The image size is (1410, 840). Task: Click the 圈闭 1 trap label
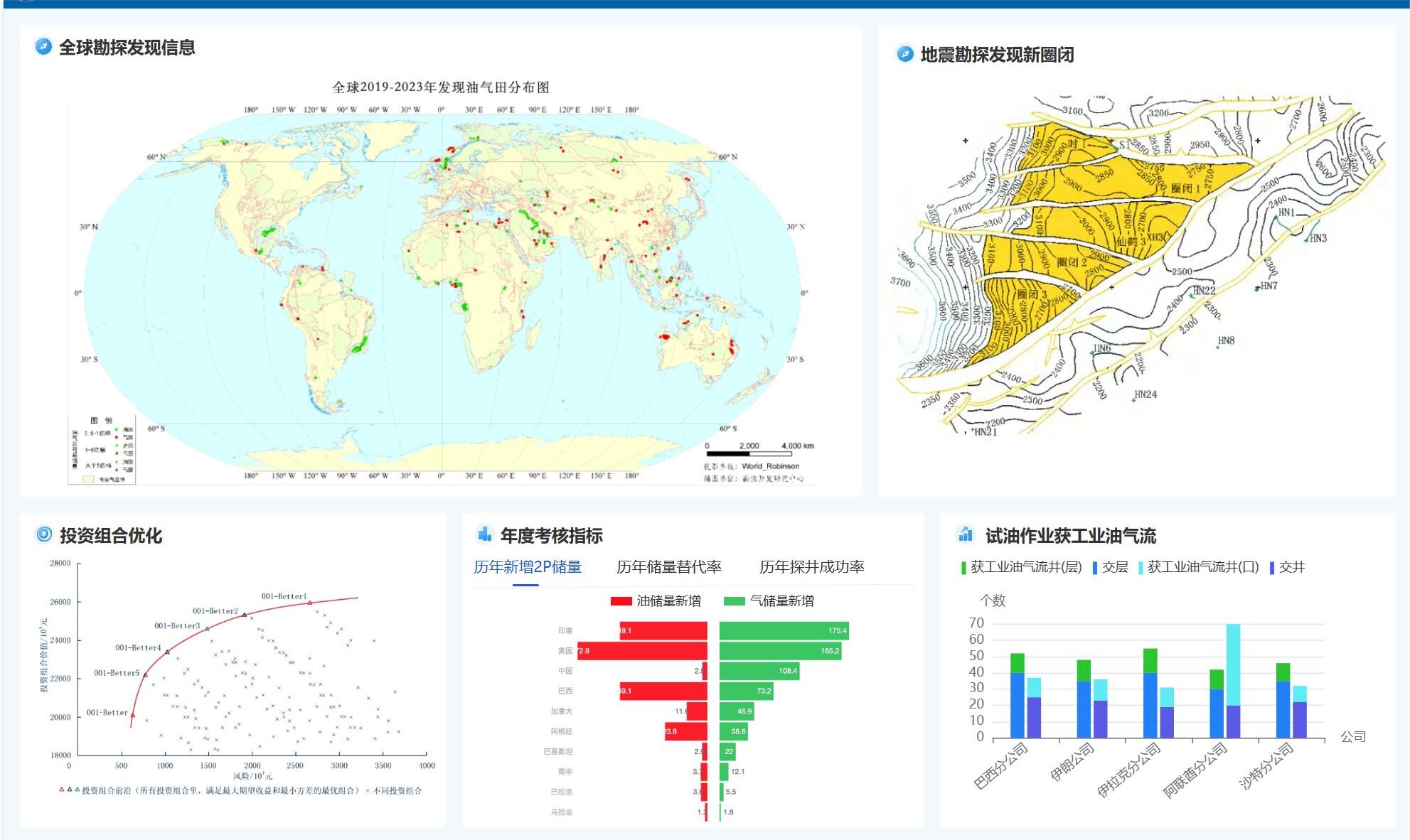[x=1185, y=188]
